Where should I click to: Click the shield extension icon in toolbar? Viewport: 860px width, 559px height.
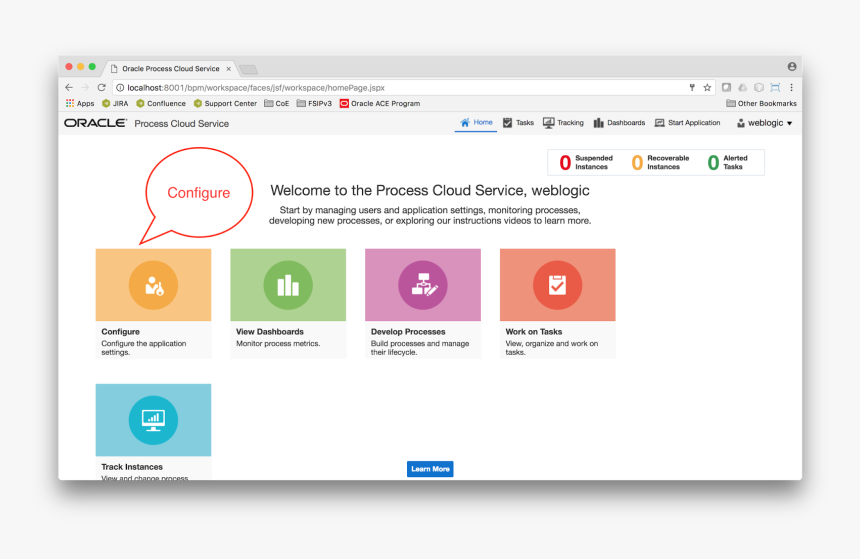tap(759, 87)
